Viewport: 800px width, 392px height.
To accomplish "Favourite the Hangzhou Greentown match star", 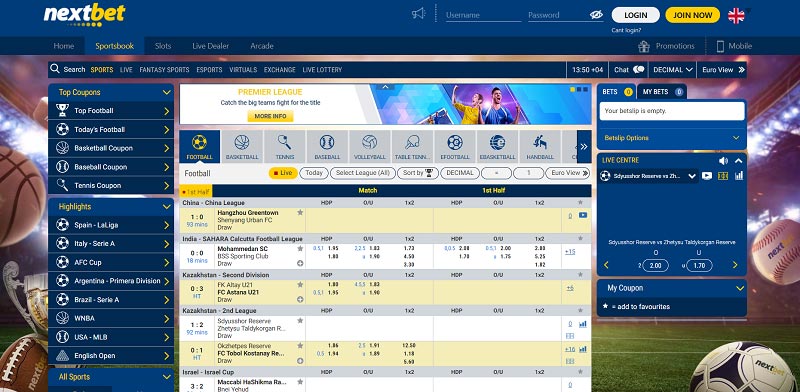I will (x=300, y=212).
